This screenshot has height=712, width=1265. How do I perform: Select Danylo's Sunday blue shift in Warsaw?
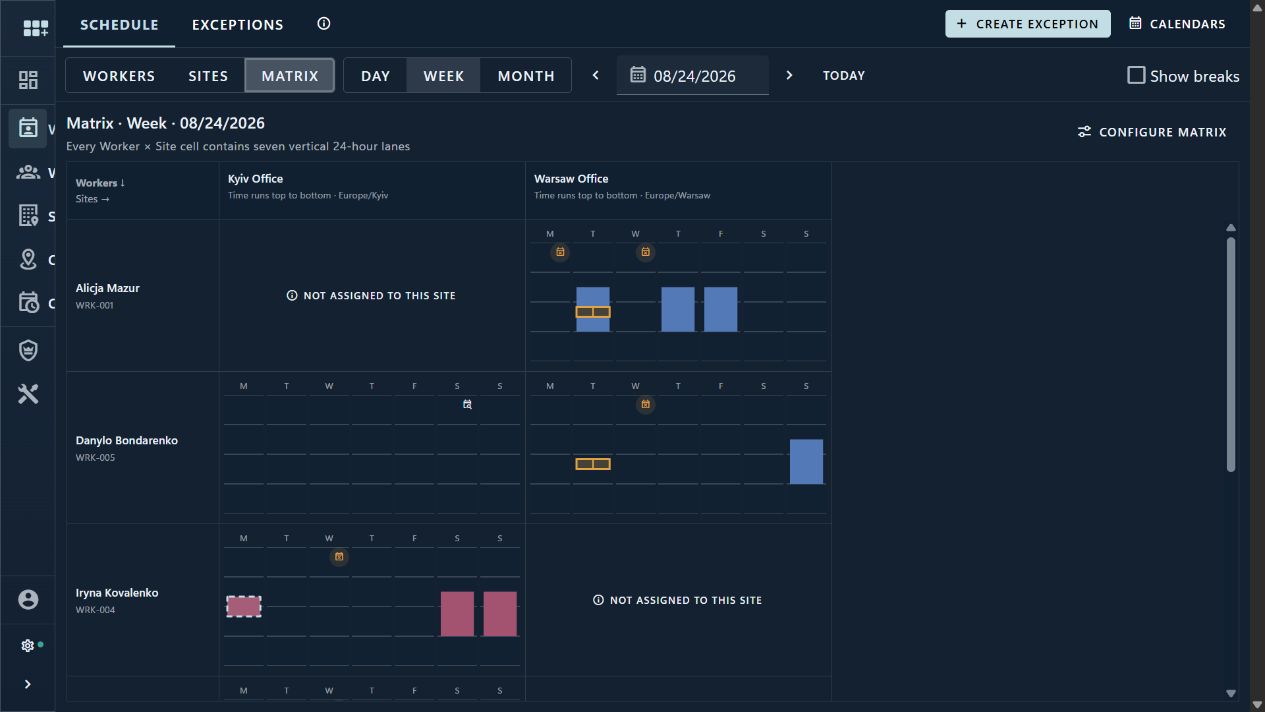[806, 461]
